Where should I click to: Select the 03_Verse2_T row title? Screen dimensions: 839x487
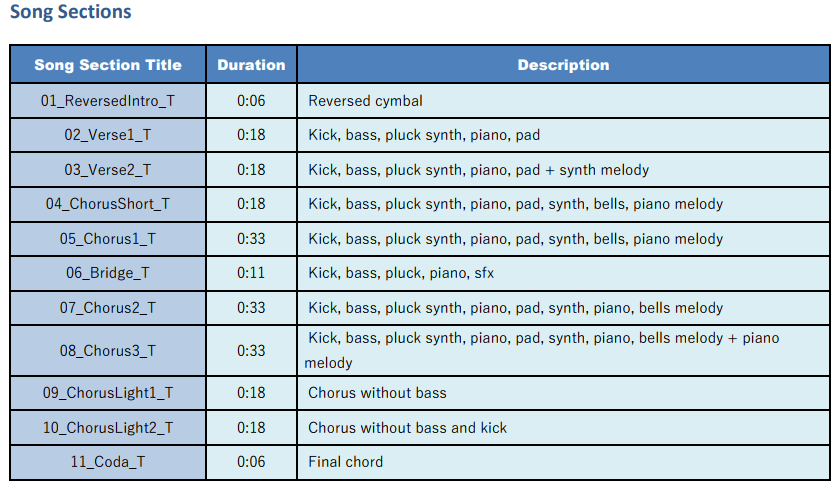pos(108,170)
